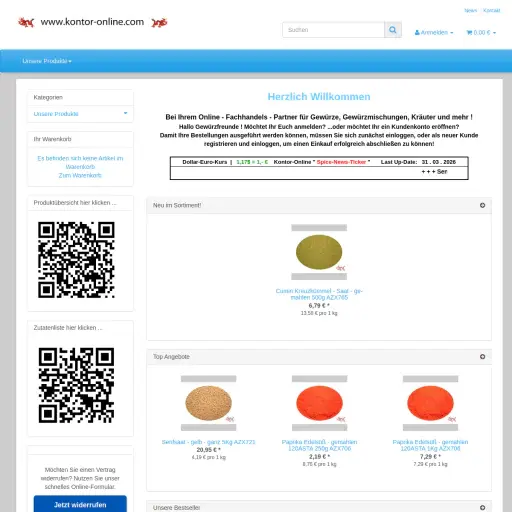Click the Spice-News-Ticker red text
Viewport: 512px width, 512px height.
pos(341,162)
